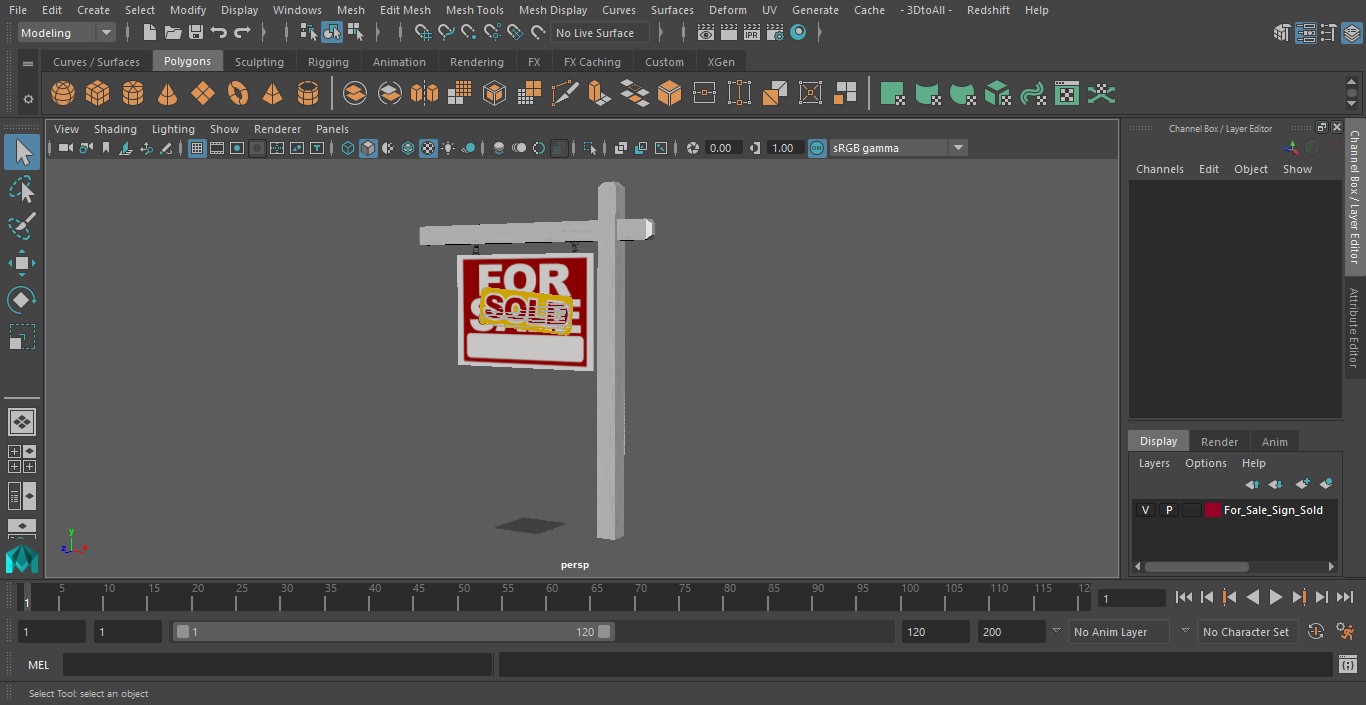This screenshot has height=705, width=1366.
Task: Select the Lasso tool in toolbox
Action: point(21,189)
